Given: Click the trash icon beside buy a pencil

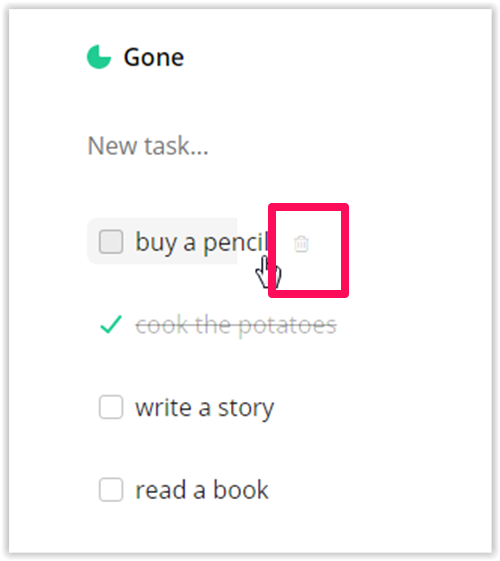Looking at the screenshot, I should point(301,244).
